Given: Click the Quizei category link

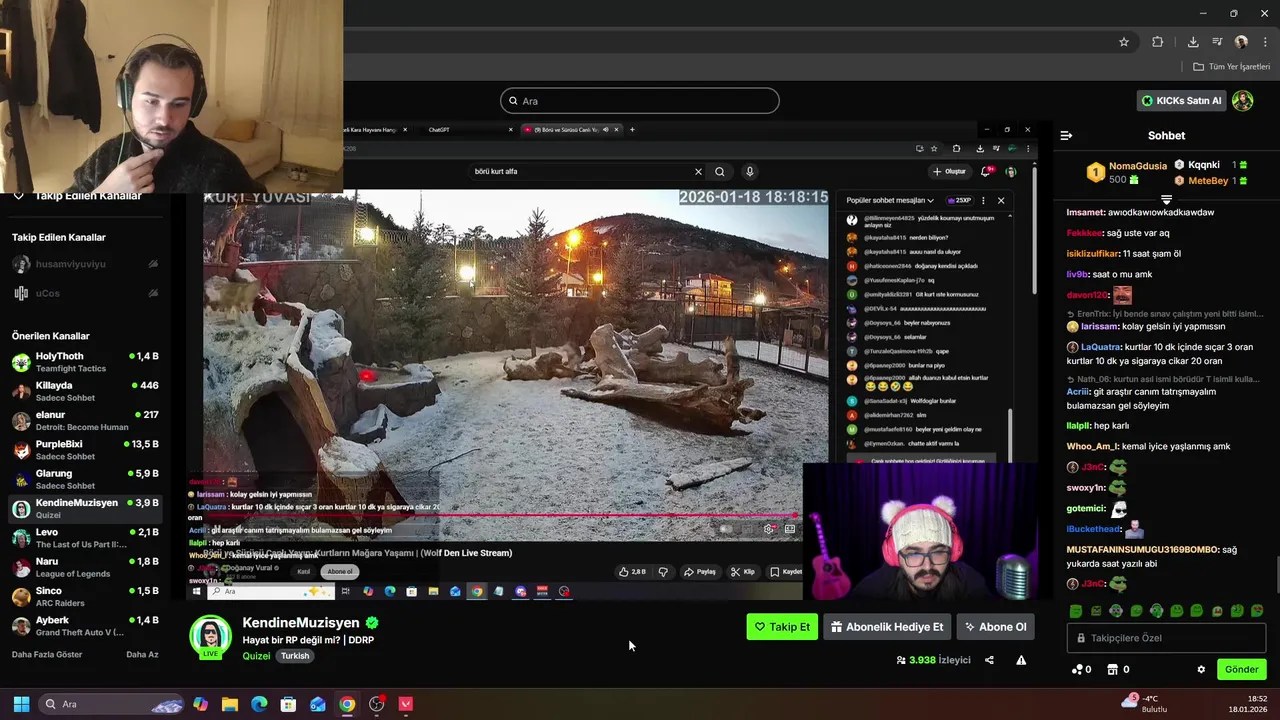Looking at the screenshot, I should 256,656.
